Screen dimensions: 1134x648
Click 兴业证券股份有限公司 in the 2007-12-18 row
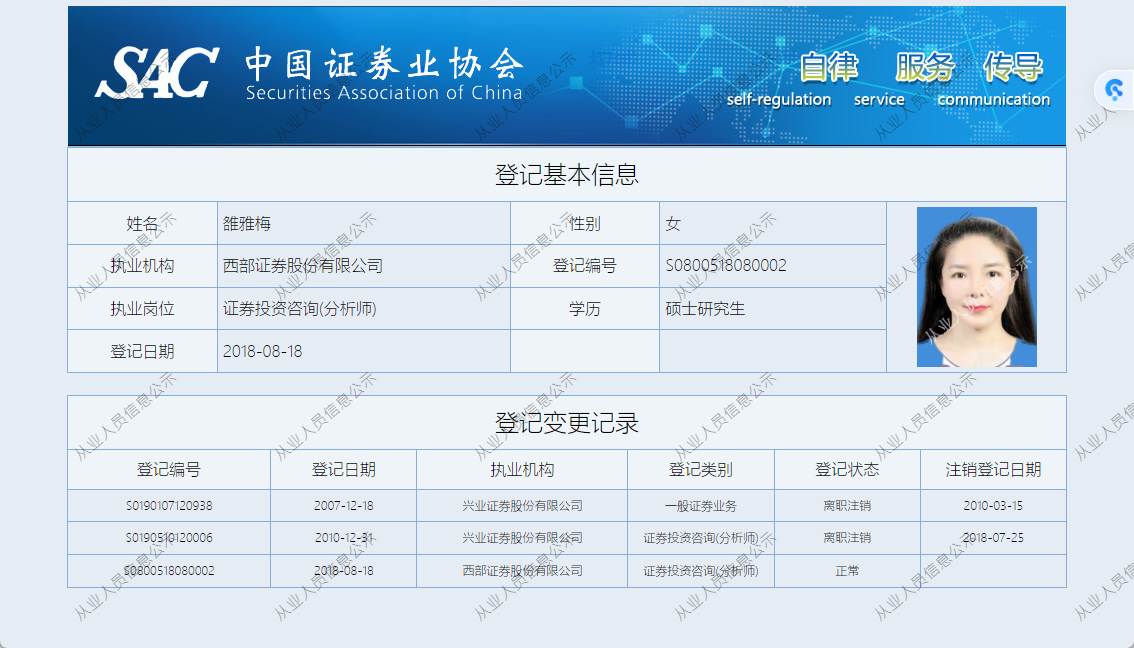pos(522,506)
